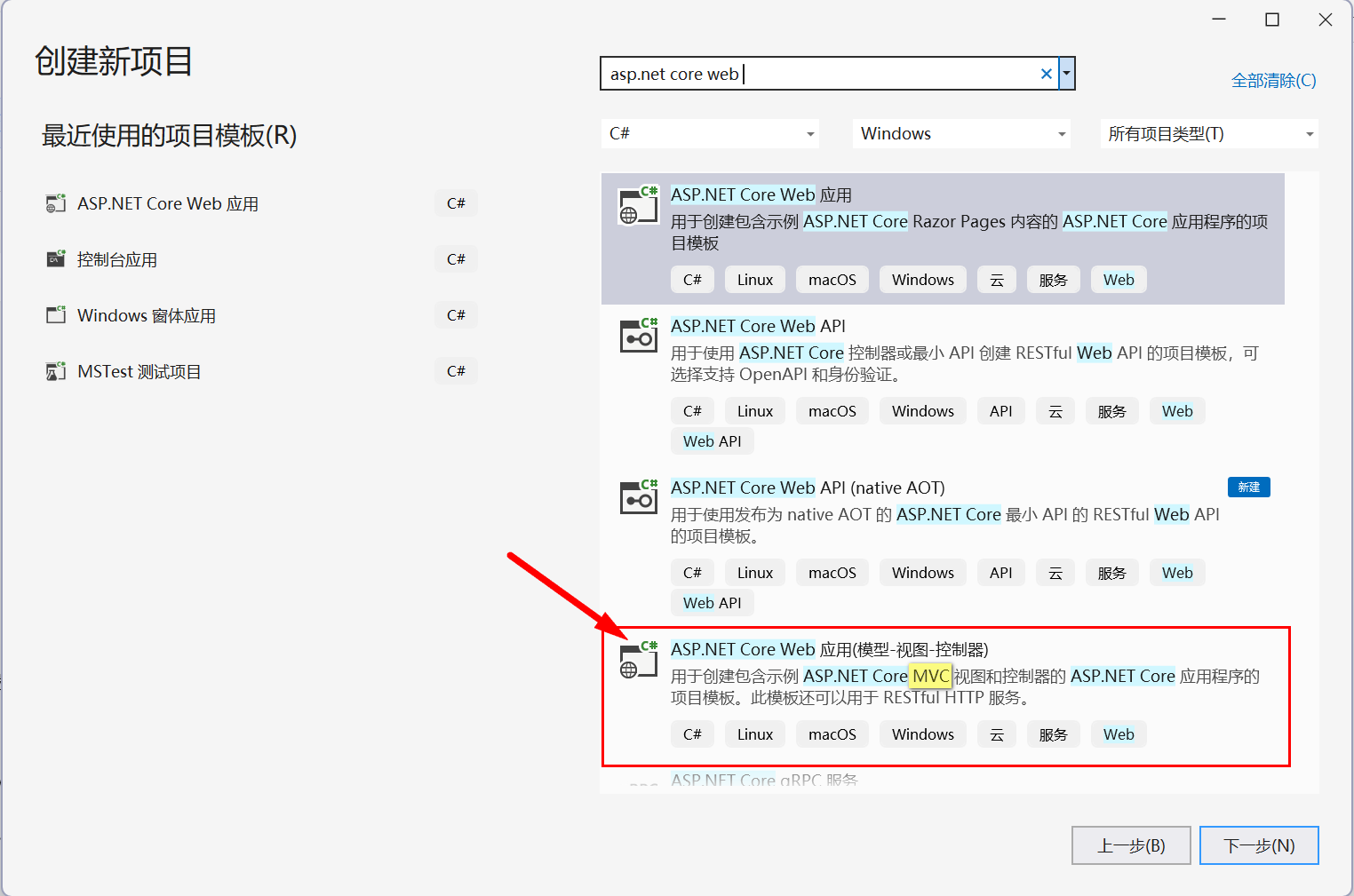Click the Web API (native AOT) template icon
The width and height of the screenshot is (1354, 896).
coord(639,496)
